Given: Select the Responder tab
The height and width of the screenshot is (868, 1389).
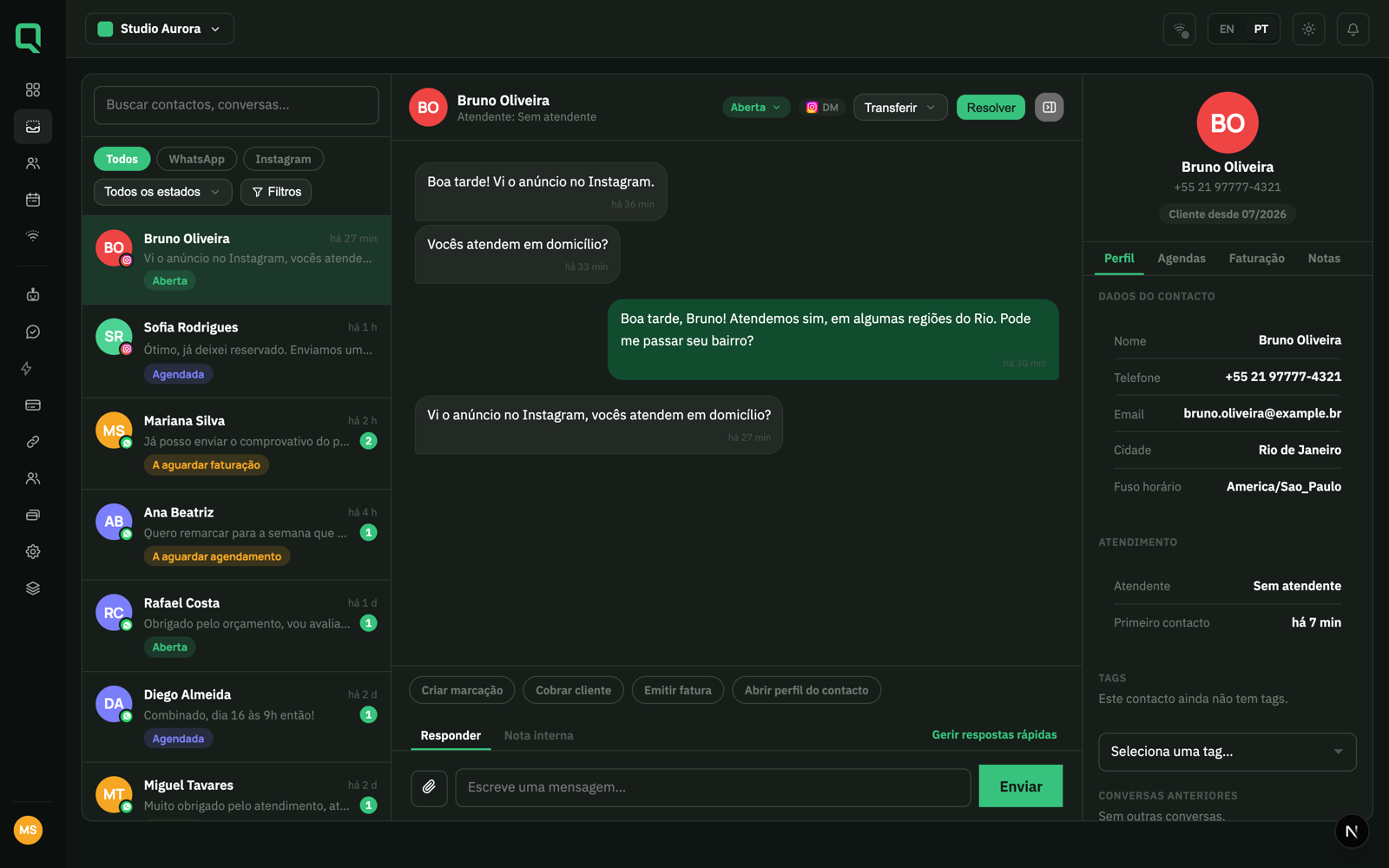Looking at the screenshot, I should [451, 735].
